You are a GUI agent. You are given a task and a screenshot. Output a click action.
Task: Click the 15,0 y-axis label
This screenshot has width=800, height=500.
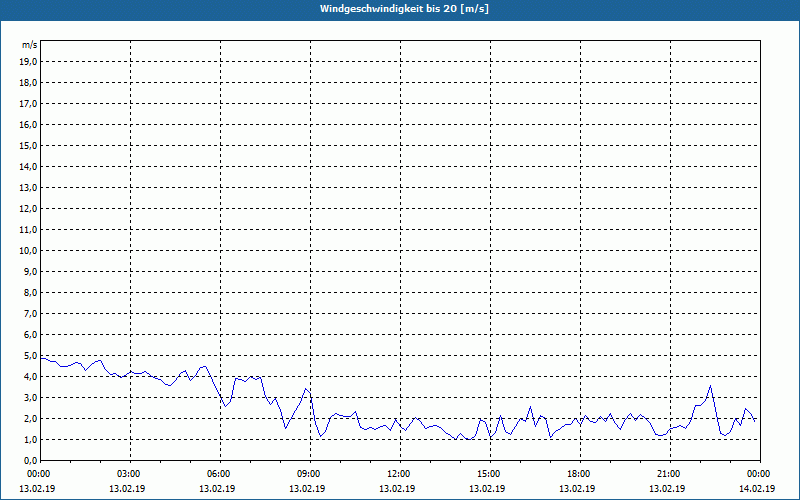coord(28,145)
